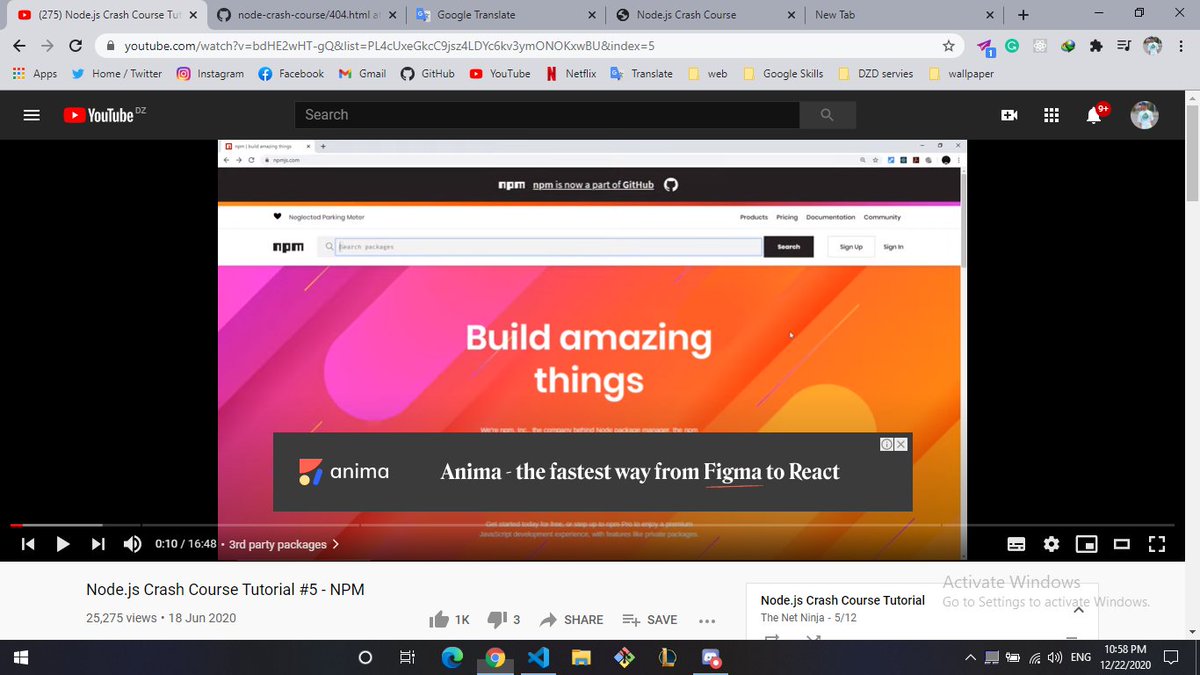Open the GitHub bookmark
This screenshot has height=675, width=1200.
click(427, 73)
